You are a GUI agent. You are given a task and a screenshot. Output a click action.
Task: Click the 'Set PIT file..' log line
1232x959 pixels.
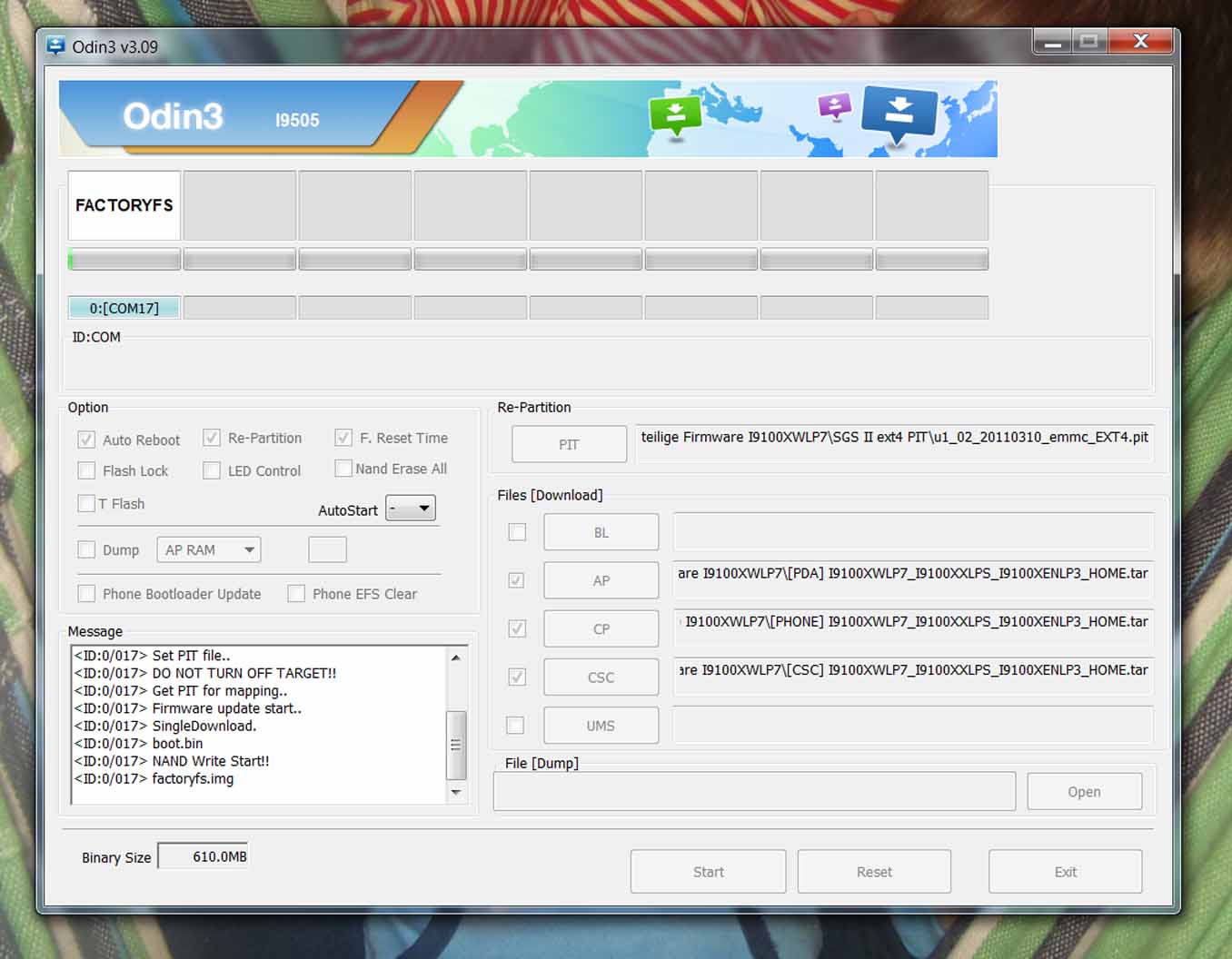pyautogui.click(x=153, y=656)
